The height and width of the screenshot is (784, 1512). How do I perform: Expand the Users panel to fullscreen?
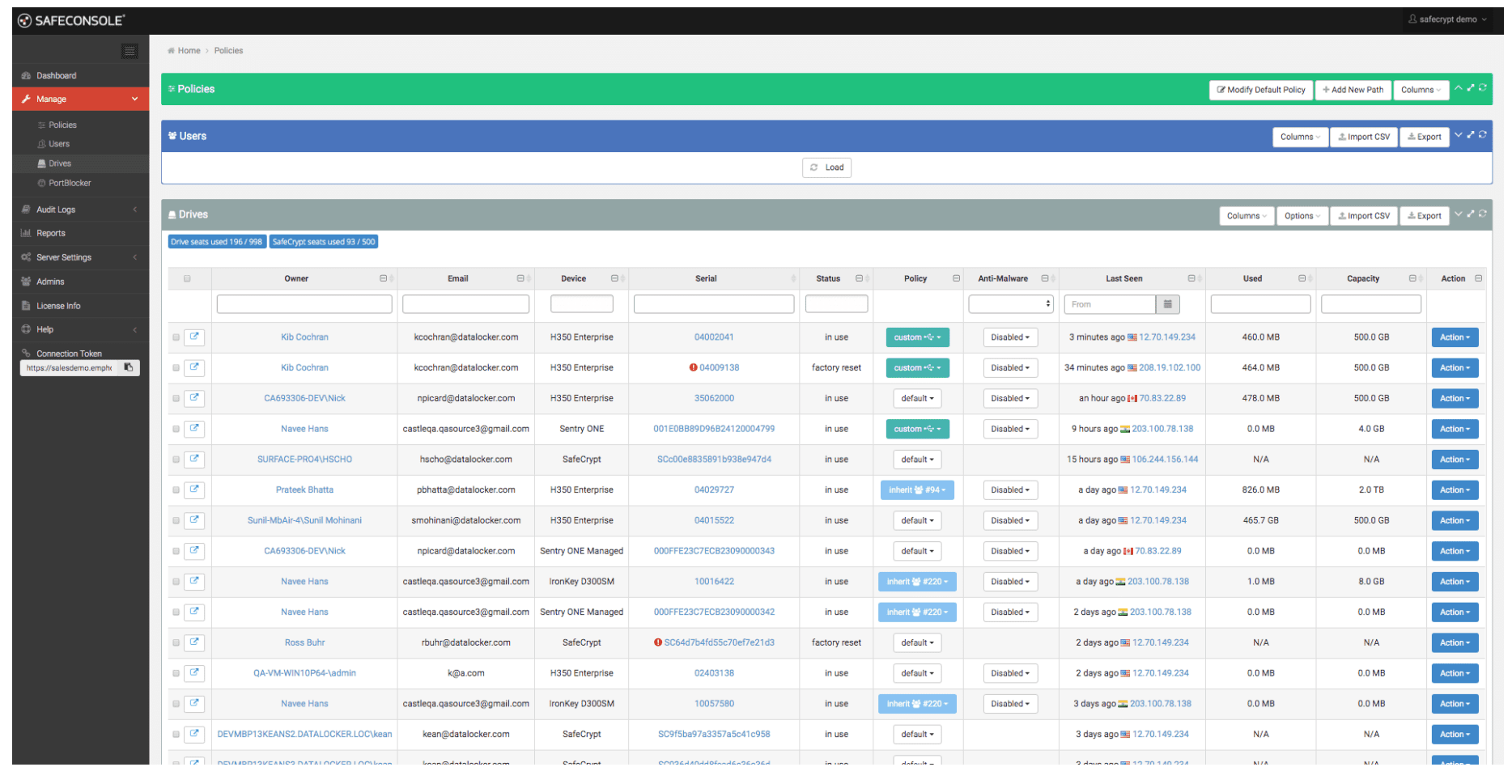point(1471,135)
